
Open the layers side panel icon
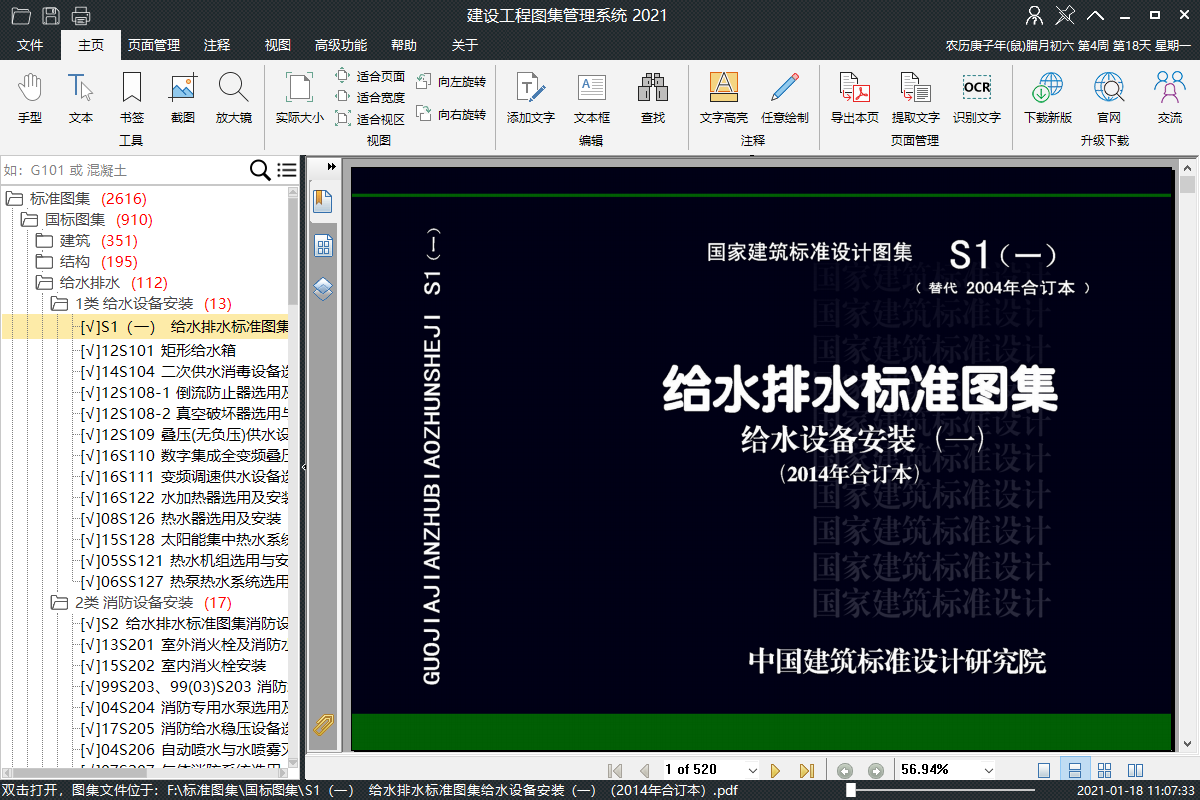coord(323,289)
